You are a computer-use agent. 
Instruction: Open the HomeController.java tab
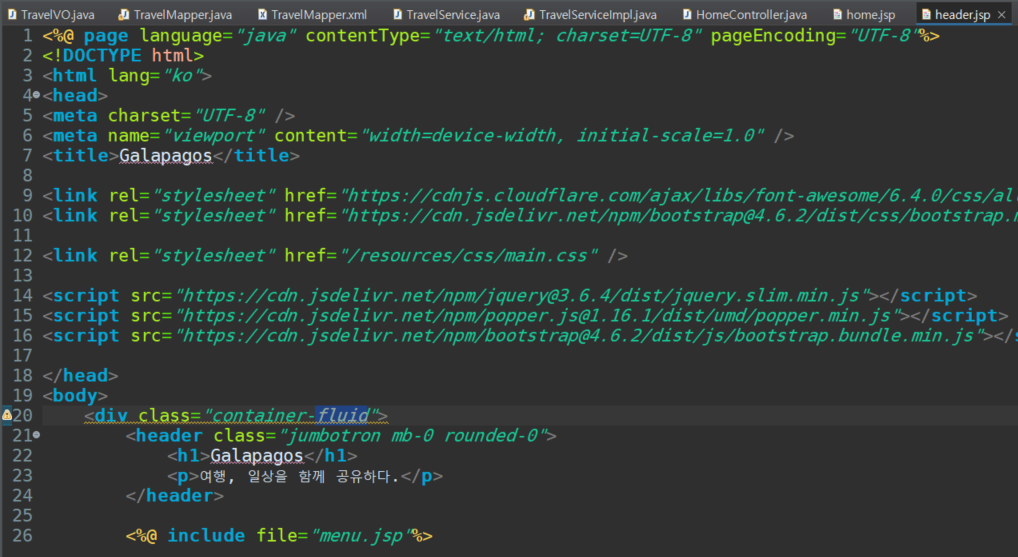[745, 14]
